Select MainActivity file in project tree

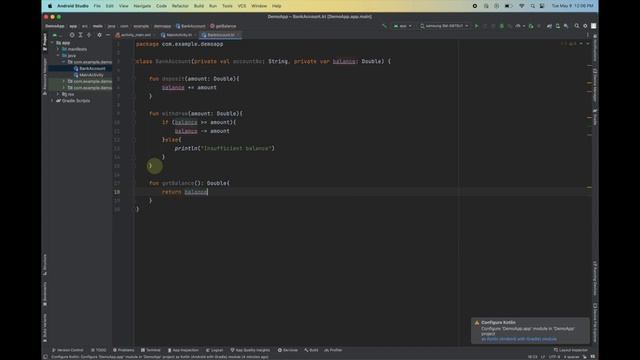pyautogui.click(x=89, y=75)
